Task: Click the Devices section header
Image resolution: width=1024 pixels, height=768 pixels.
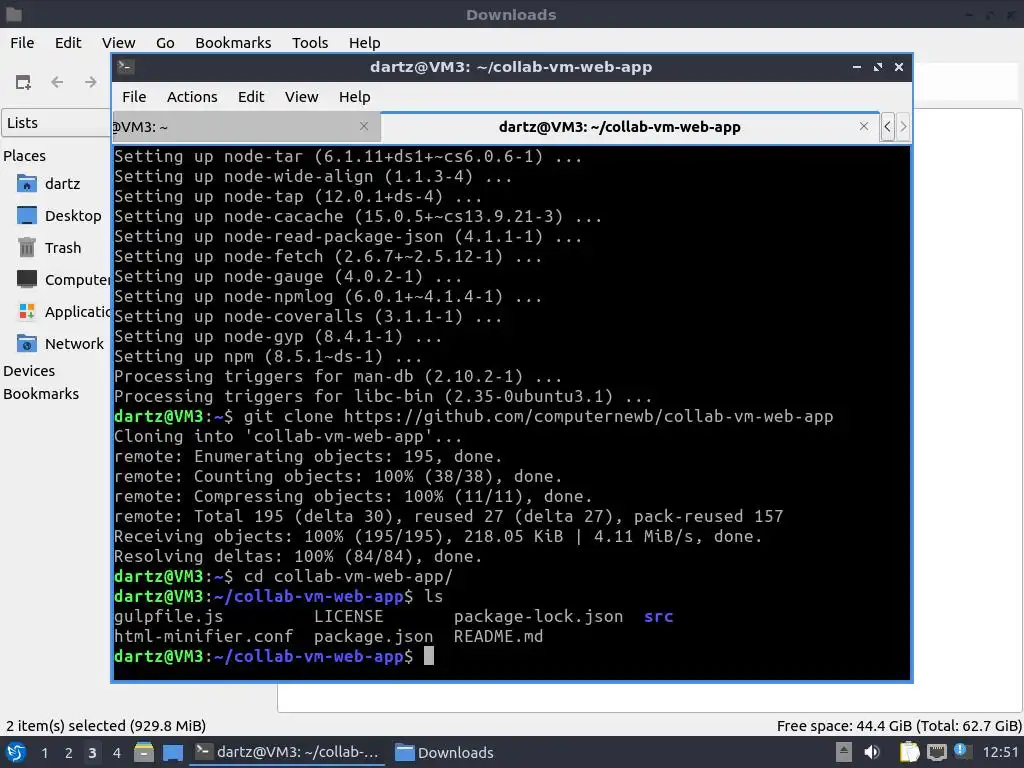Action: 29,371
